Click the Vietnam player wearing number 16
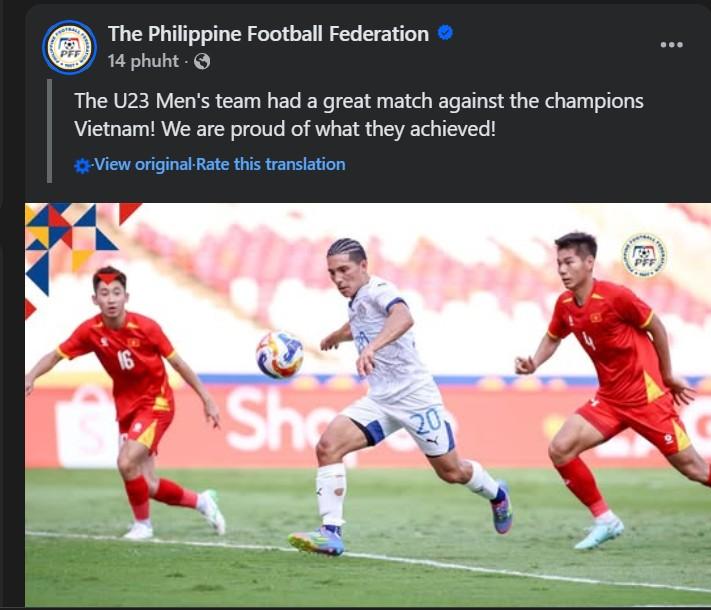 pos(127,401)
